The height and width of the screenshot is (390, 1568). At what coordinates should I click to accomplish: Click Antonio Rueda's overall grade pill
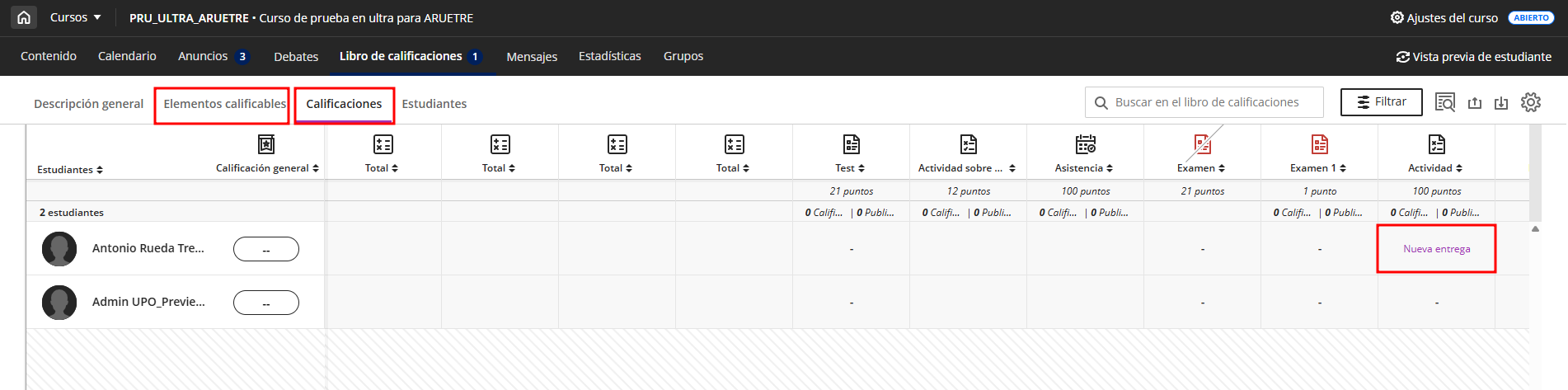[x=266, y=249]
